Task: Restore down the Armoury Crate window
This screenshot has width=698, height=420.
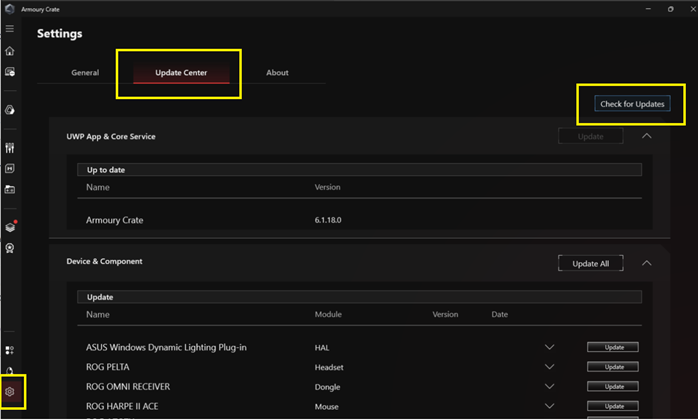Action: [x=670, y=9]
